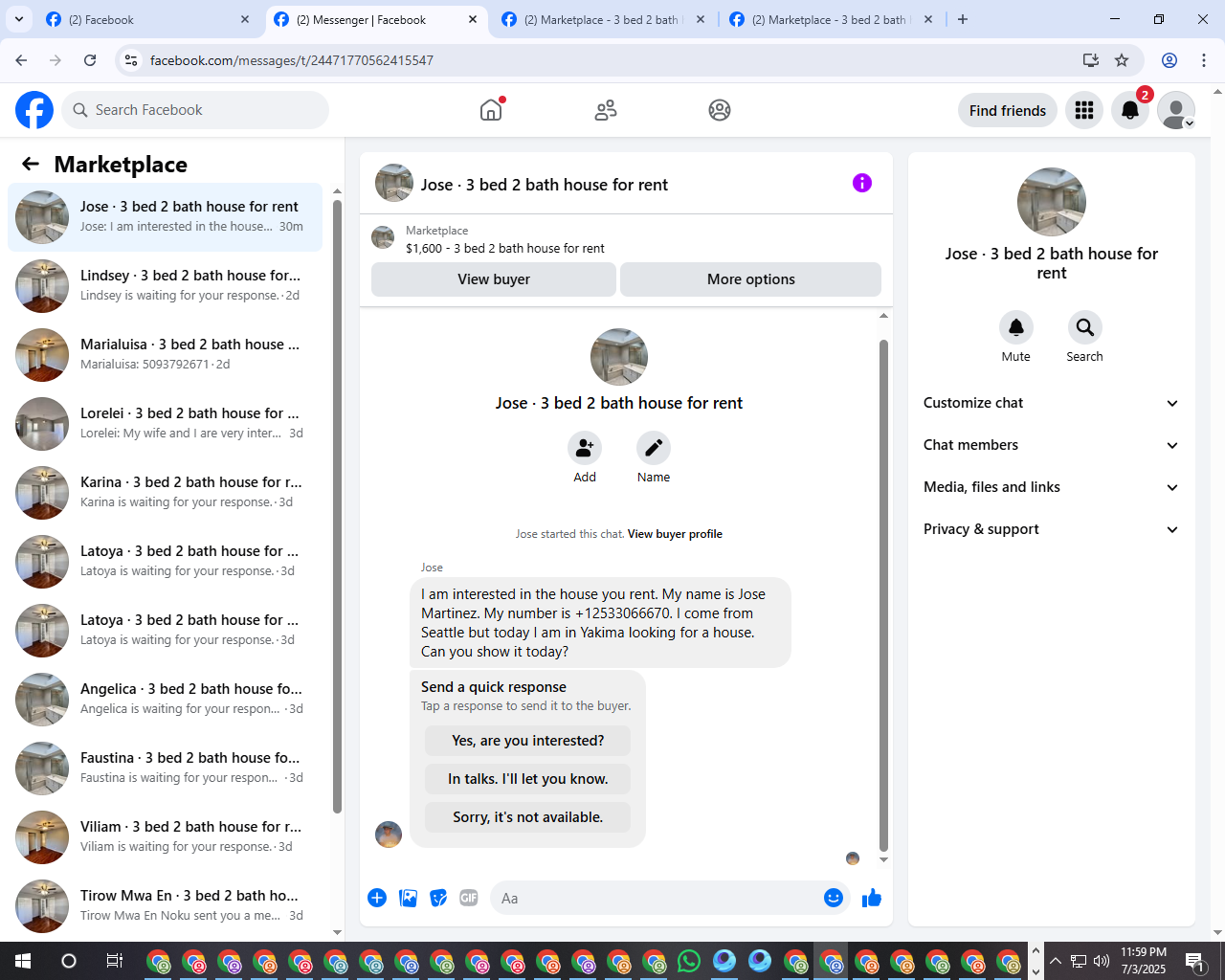Click the Aa message input box

[656, 898]
